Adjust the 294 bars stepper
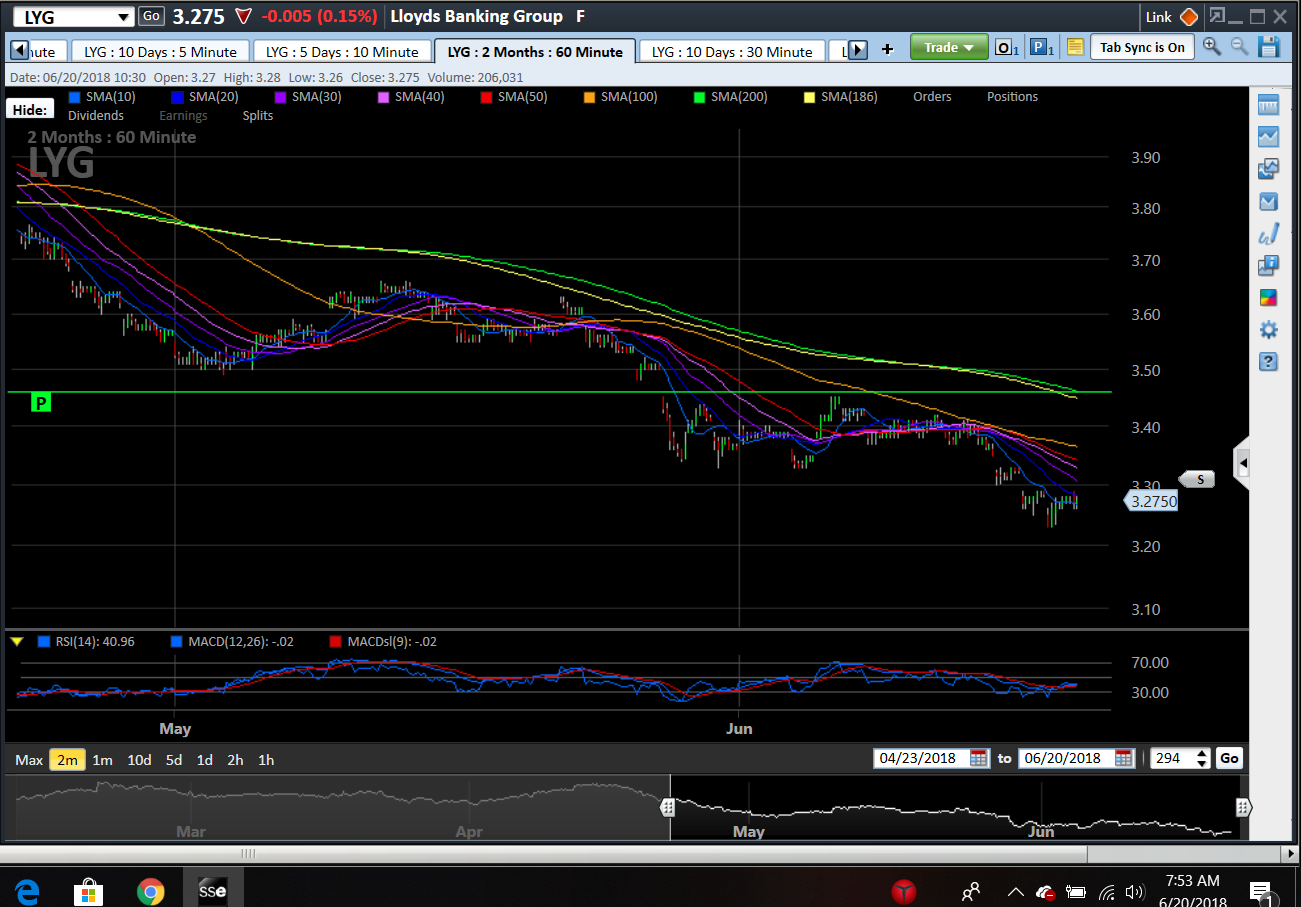Viewport: 1301px width, 907px height. 1201,758
